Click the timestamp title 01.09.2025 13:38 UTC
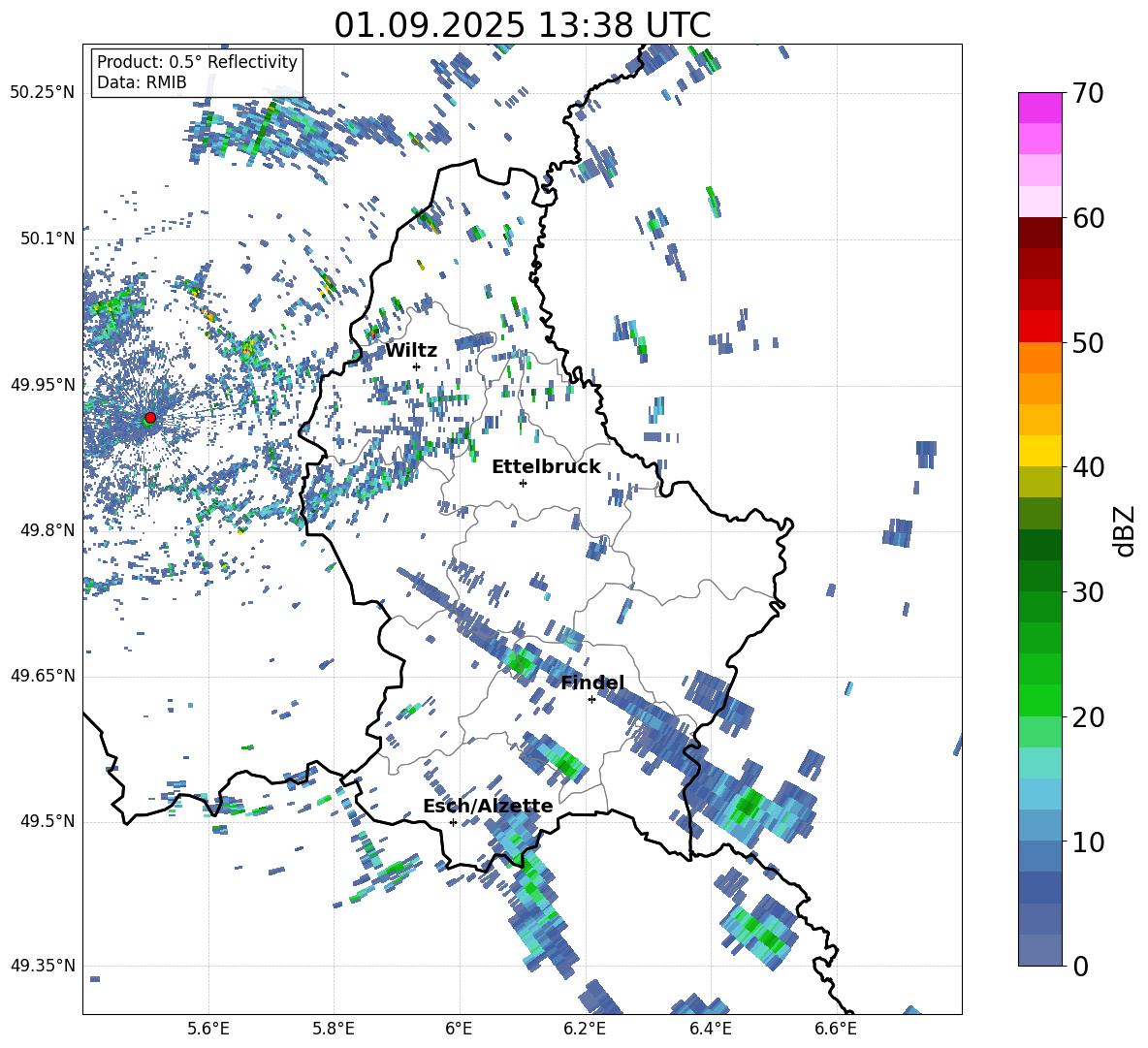 tap(523, 25)
